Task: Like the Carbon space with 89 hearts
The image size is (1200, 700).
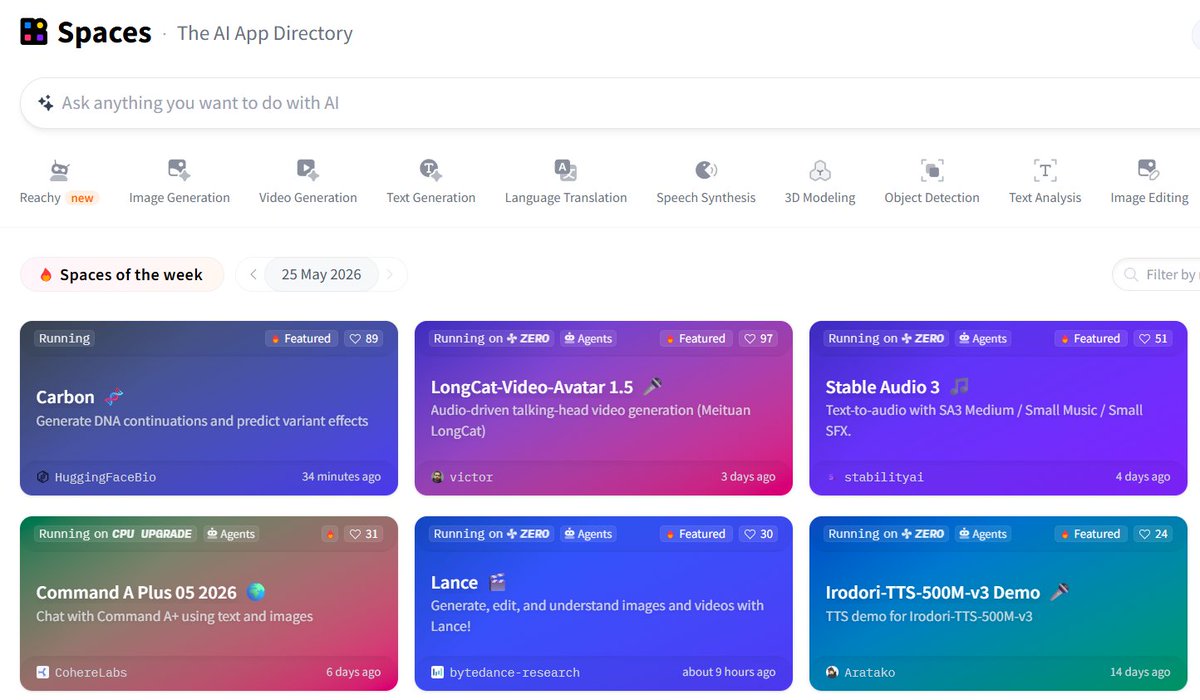Action: [x=363, y=339]
